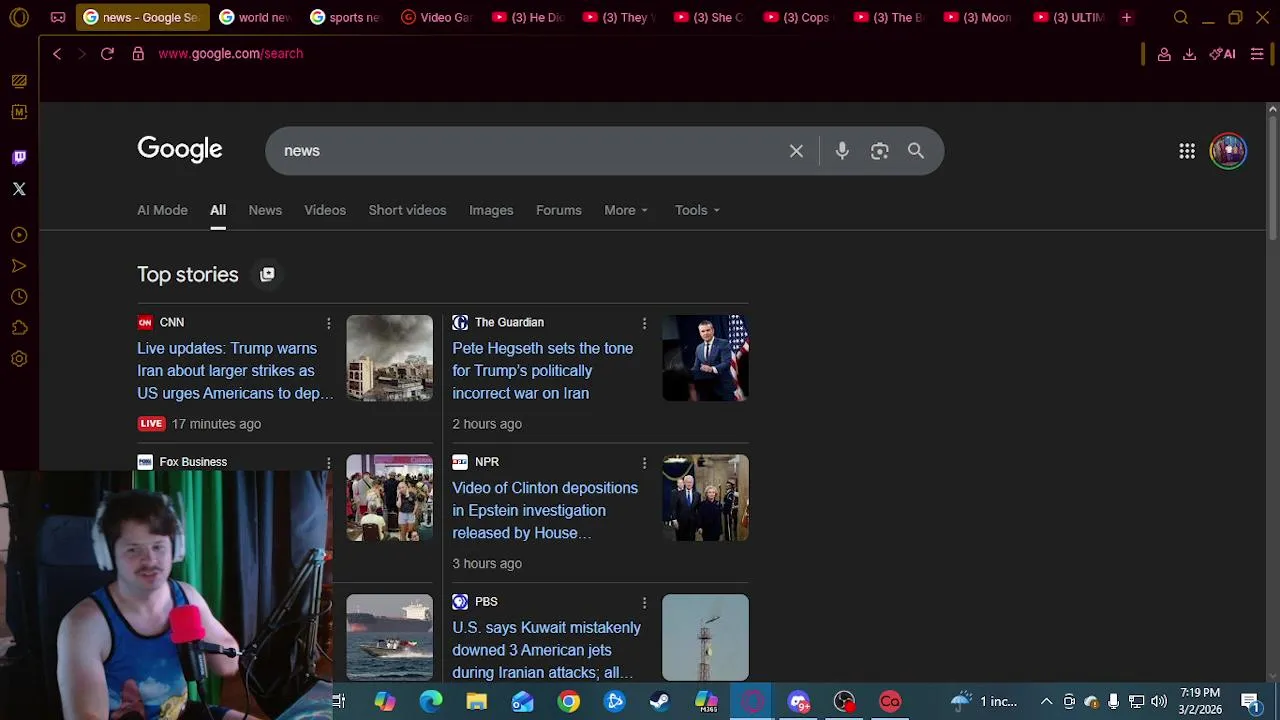Switch to the 'sports news' tab
1280x720 pixels.
point(345,17)
